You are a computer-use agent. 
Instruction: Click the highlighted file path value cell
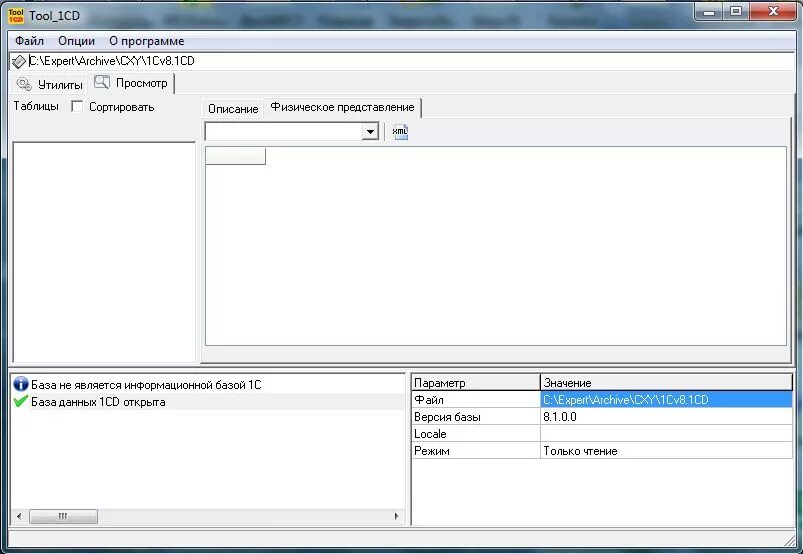(x=666, y=399)
